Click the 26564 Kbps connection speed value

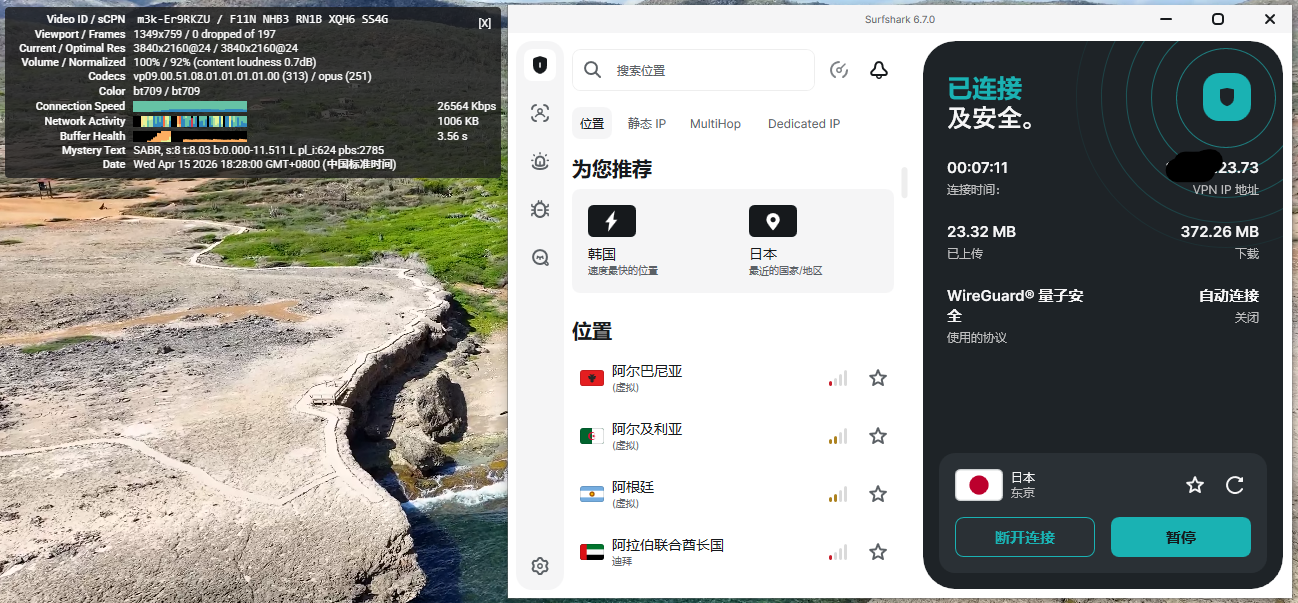pos(466,106)
